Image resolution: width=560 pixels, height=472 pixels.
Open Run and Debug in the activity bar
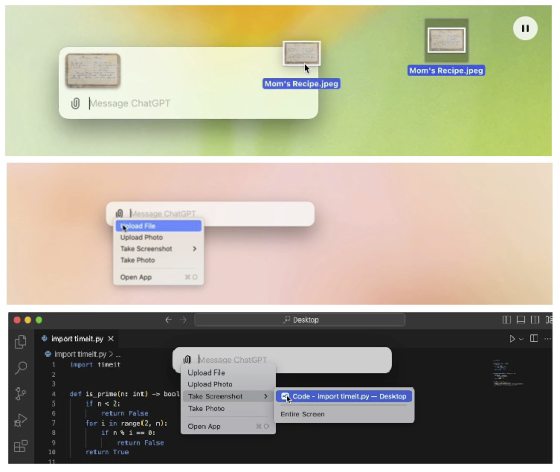[x=21, y=420]
